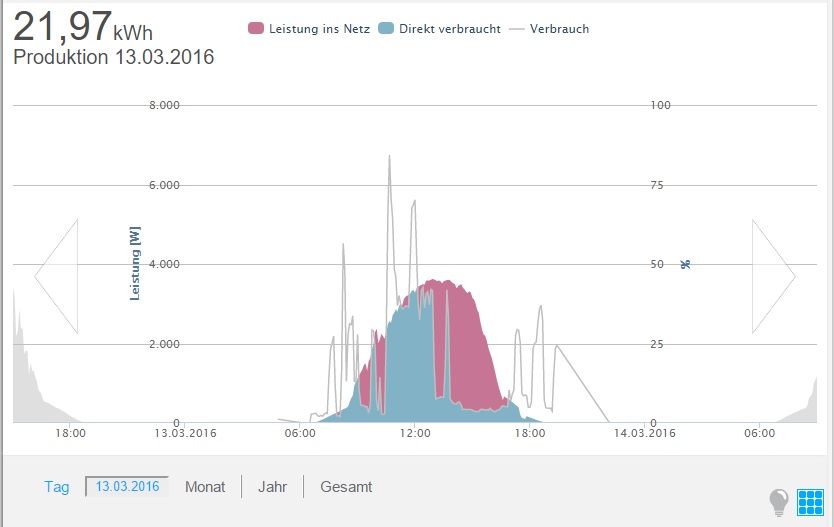Viewport: 834px width, 527px height.
Task: Switch to the Tag view
Action: click(57, 487)
